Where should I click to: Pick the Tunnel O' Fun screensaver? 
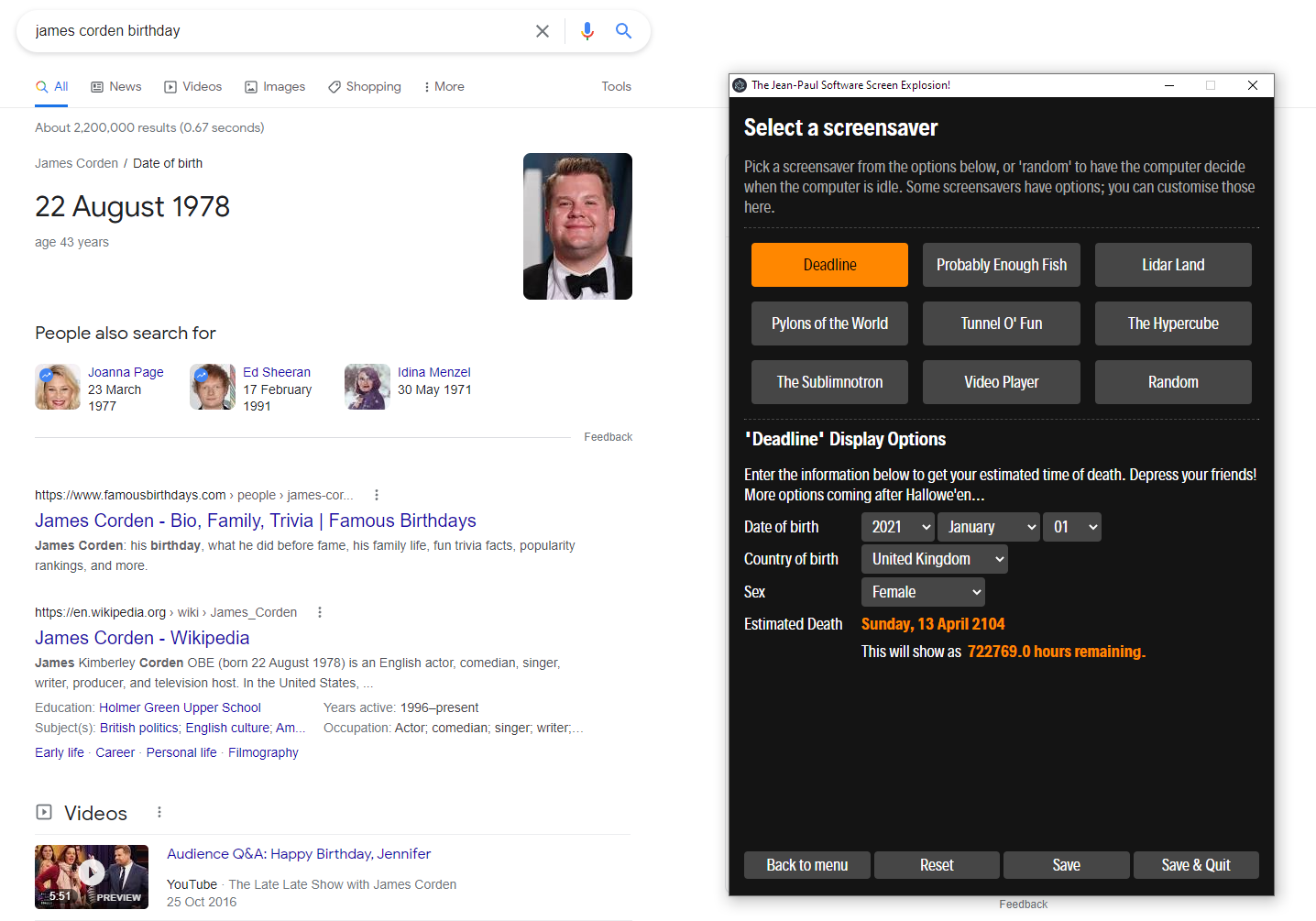coord(1002,323)
